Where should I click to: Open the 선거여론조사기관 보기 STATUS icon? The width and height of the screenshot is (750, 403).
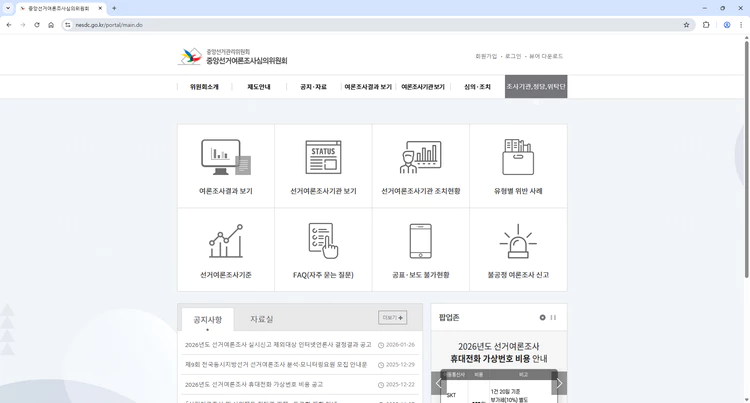pos(323,157)
